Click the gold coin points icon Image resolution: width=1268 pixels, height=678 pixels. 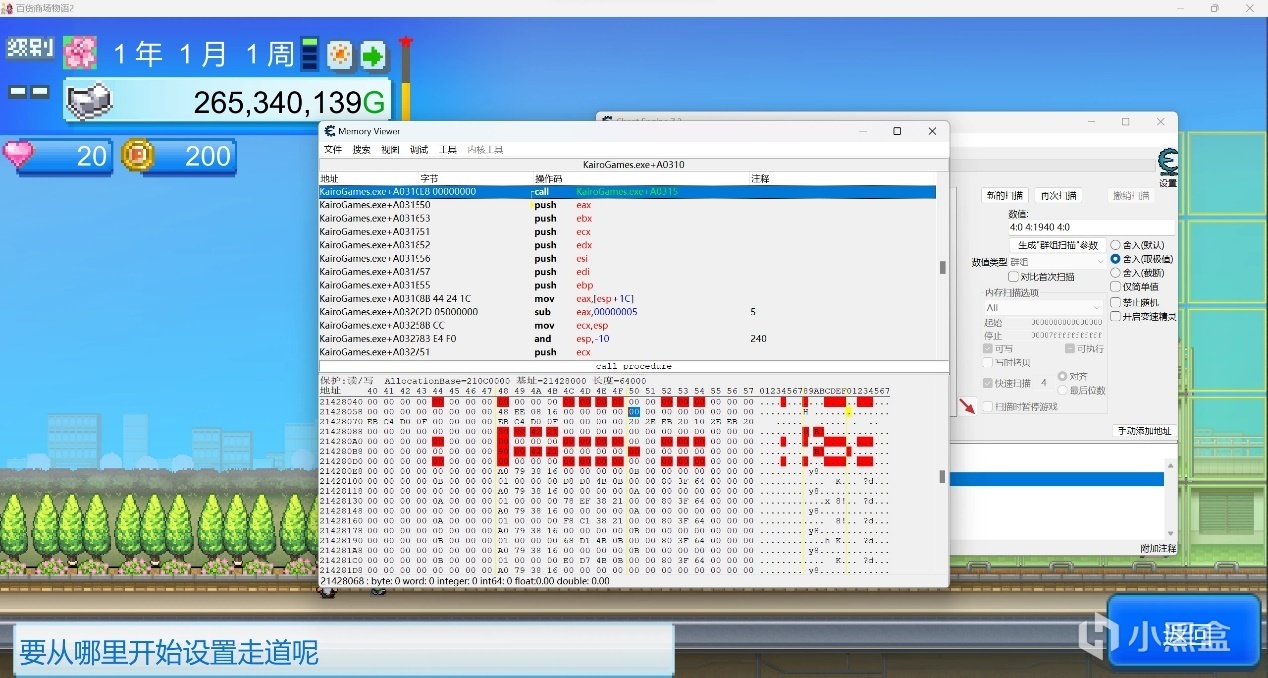(x=136, y=155)
